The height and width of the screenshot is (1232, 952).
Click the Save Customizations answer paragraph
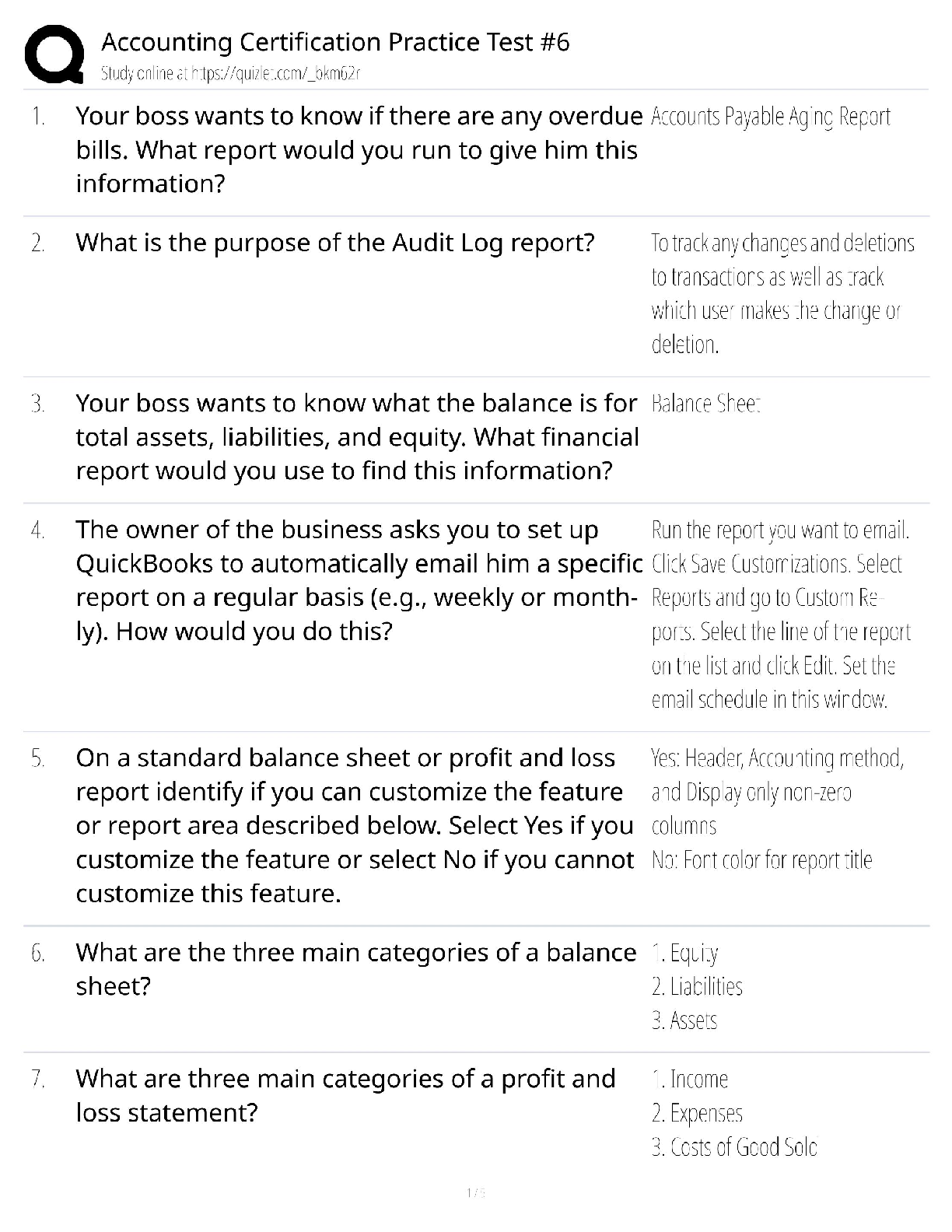click(x=780, y=614)
